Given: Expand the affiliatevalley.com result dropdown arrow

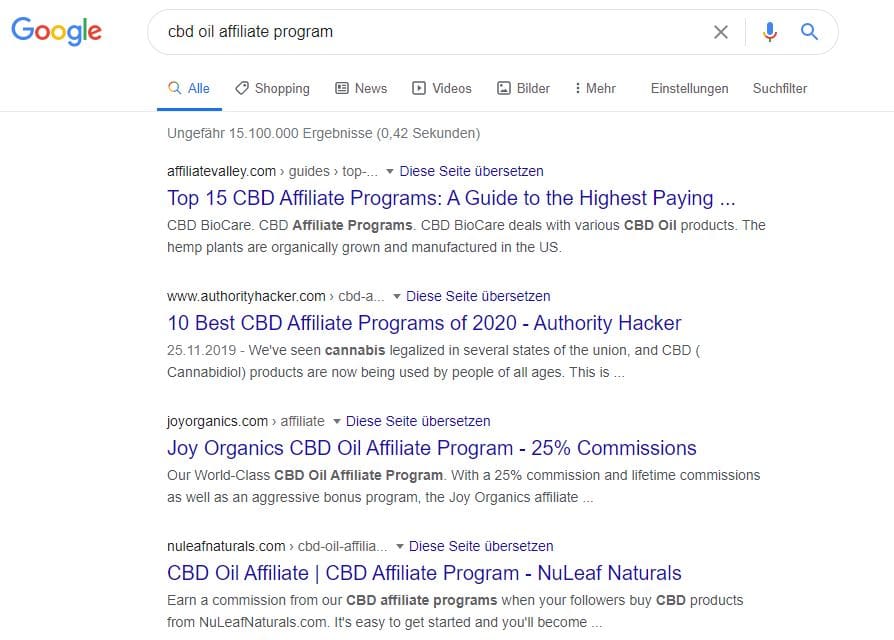Looking at the screenshot, I should pyautogui.click(x=390, y=171).
